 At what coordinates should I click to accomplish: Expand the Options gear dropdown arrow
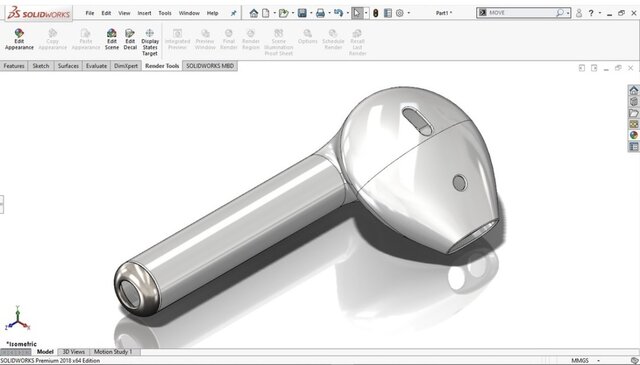point(409,13)
